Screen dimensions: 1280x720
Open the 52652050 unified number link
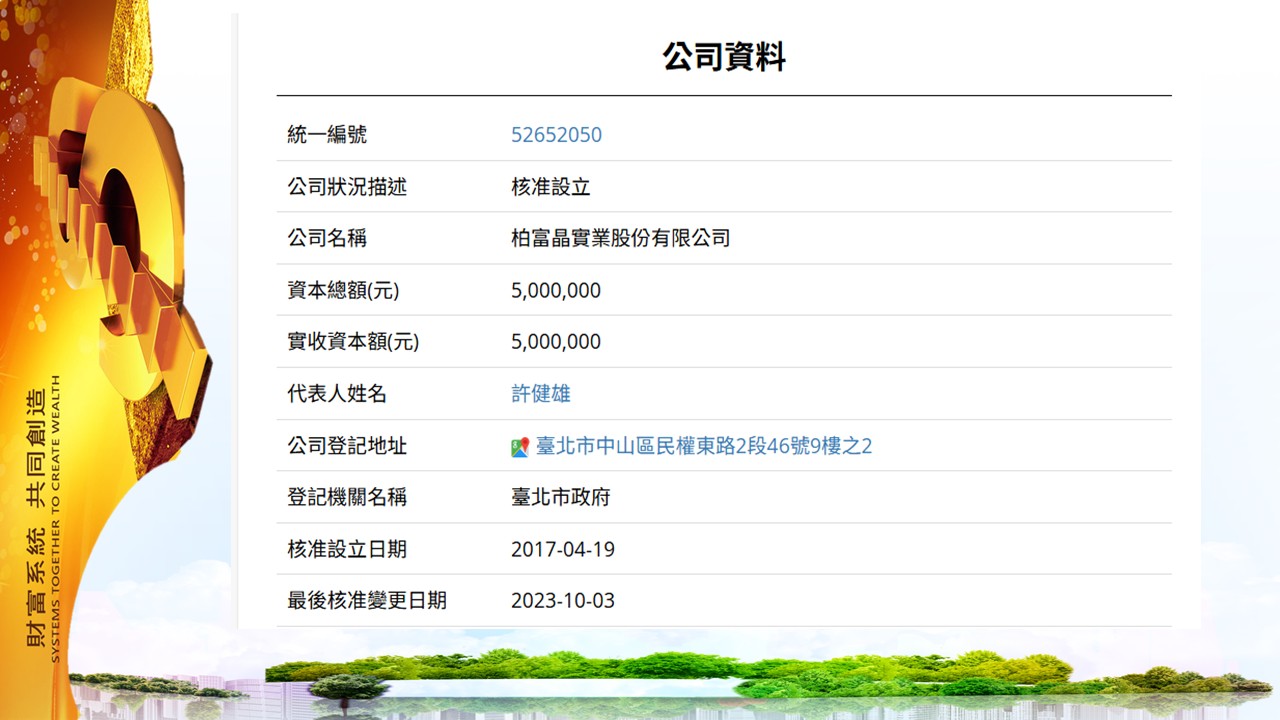pyautogui.click(x=556, y=135)
